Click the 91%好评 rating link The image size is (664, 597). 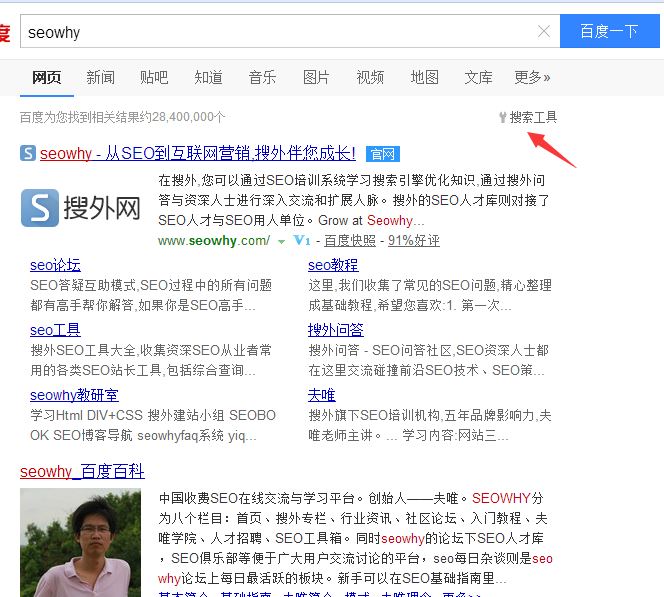coord(413,241)
